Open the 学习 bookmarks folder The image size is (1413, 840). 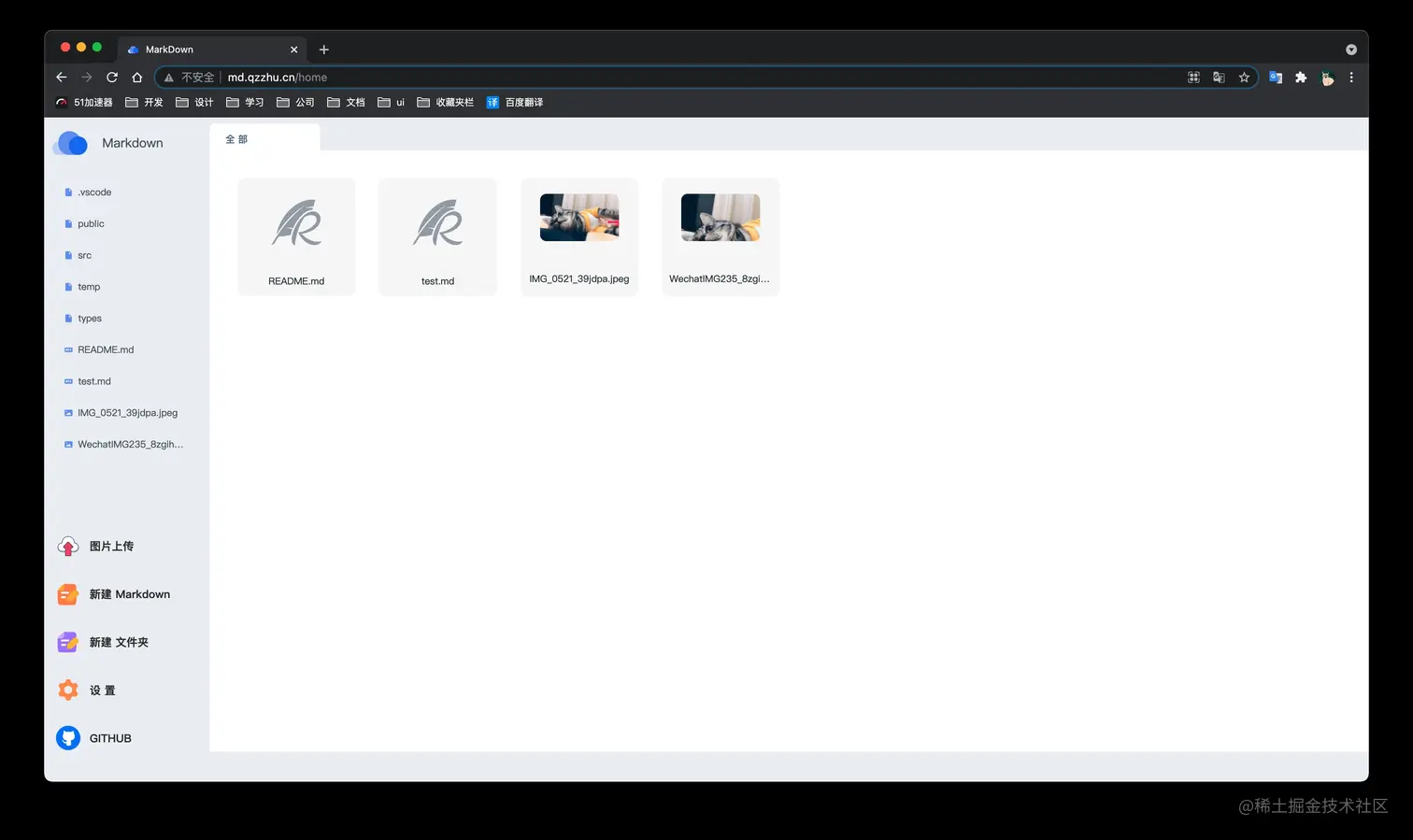tap(245, 103)
